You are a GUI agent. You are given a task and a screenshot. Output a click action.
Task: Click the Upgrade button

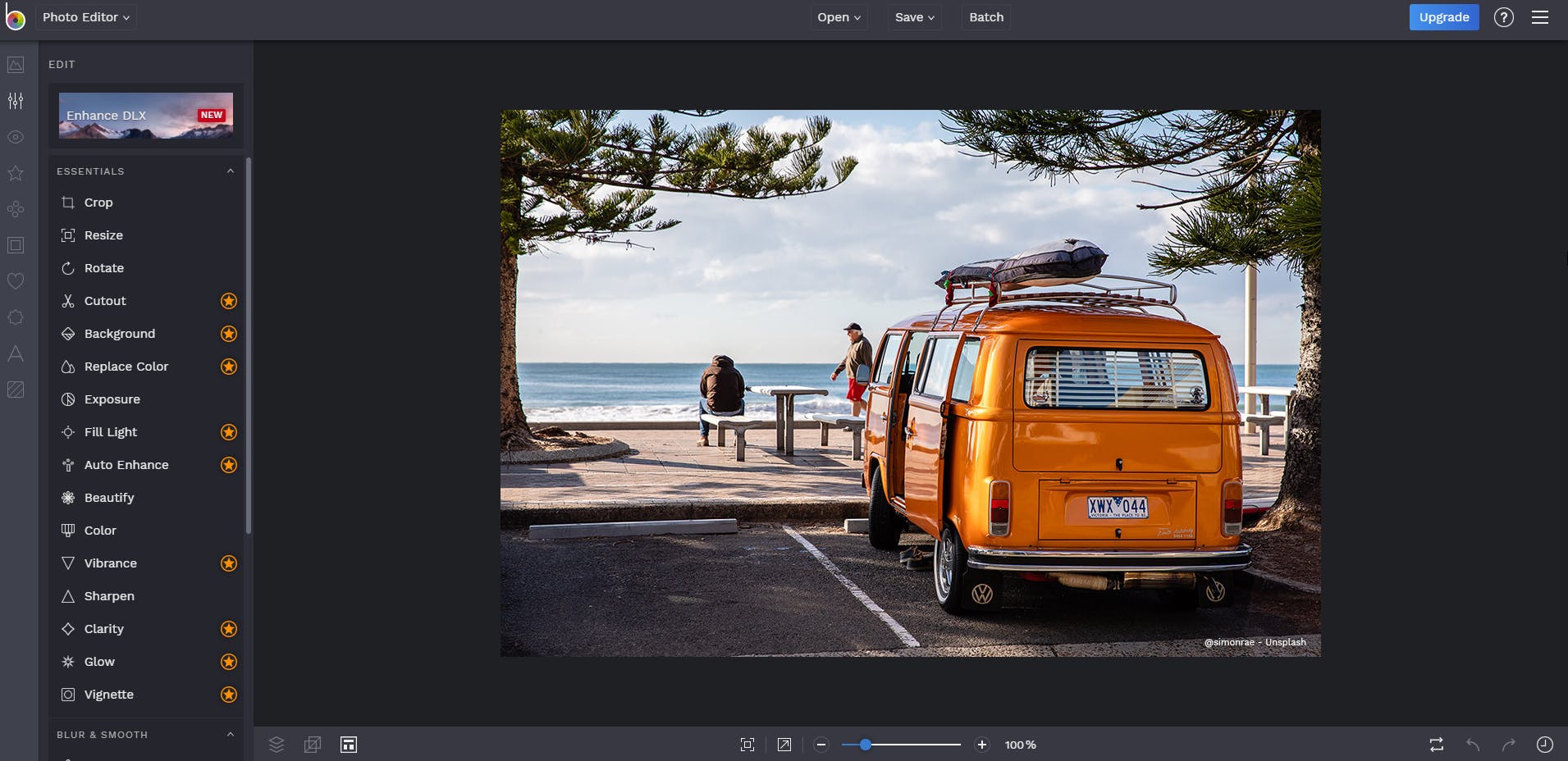(x=1443, y=17)
